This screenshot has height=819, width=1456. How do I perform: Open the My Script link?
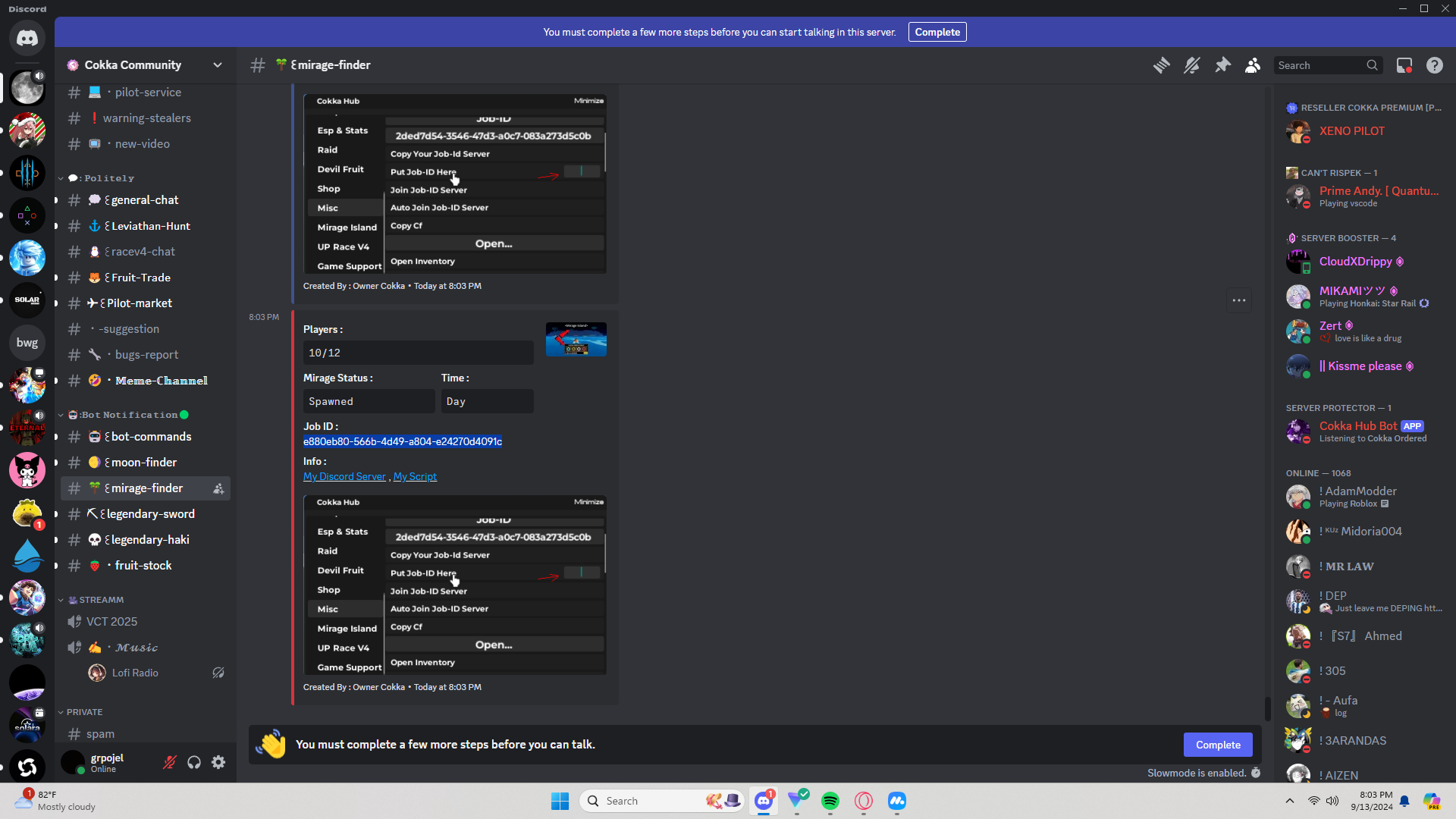point(415,476)
